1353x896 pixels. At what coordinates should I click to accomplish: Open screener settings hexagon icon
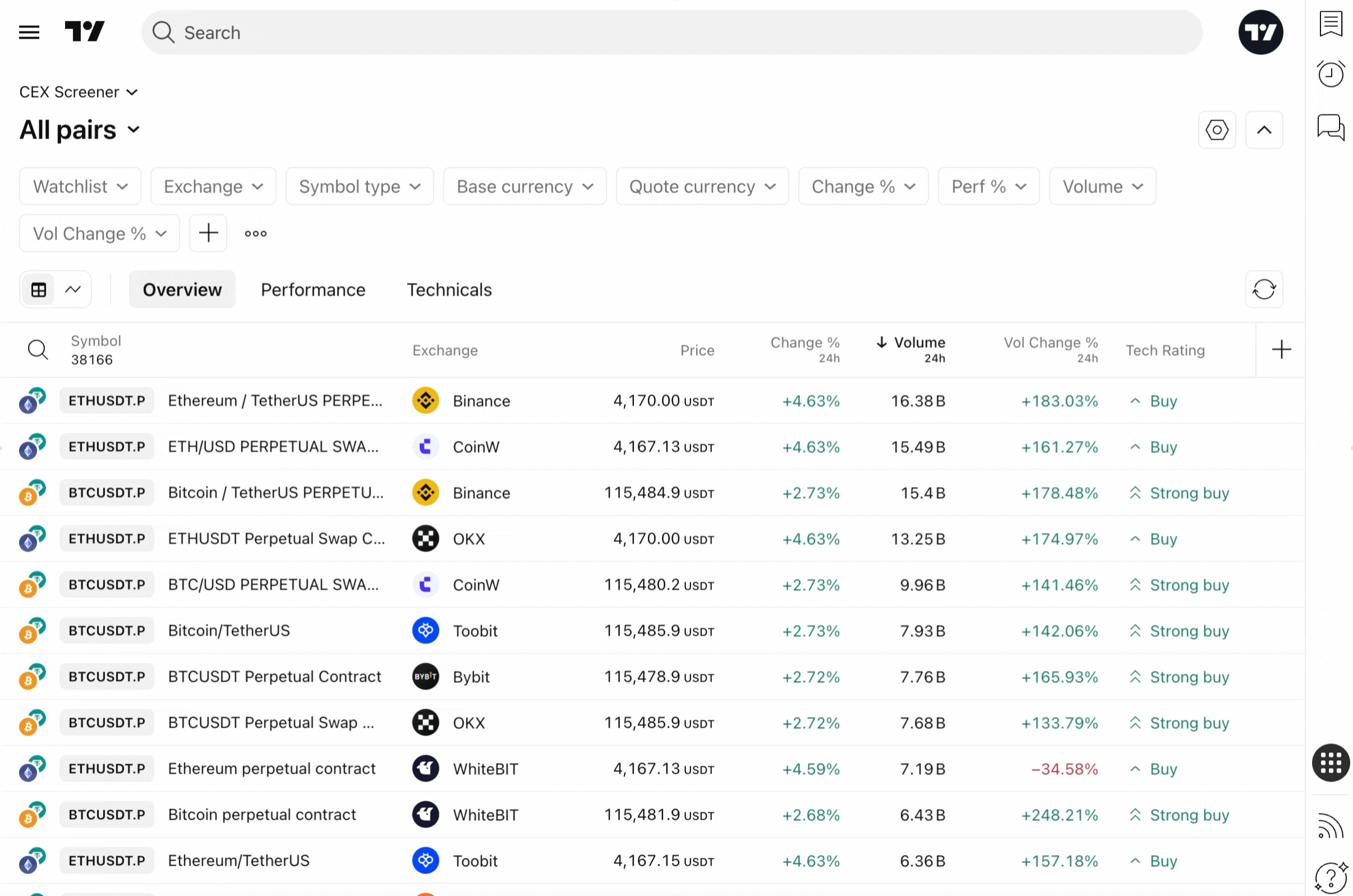(x=1217, y=130)
